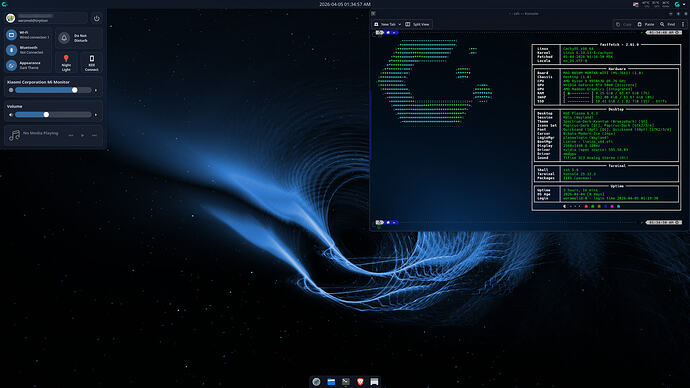Image resolution: width=690 pixels, height=388 pixels.
Task: Click the Terminal section header in fastfetch
Action: [617, 166]
